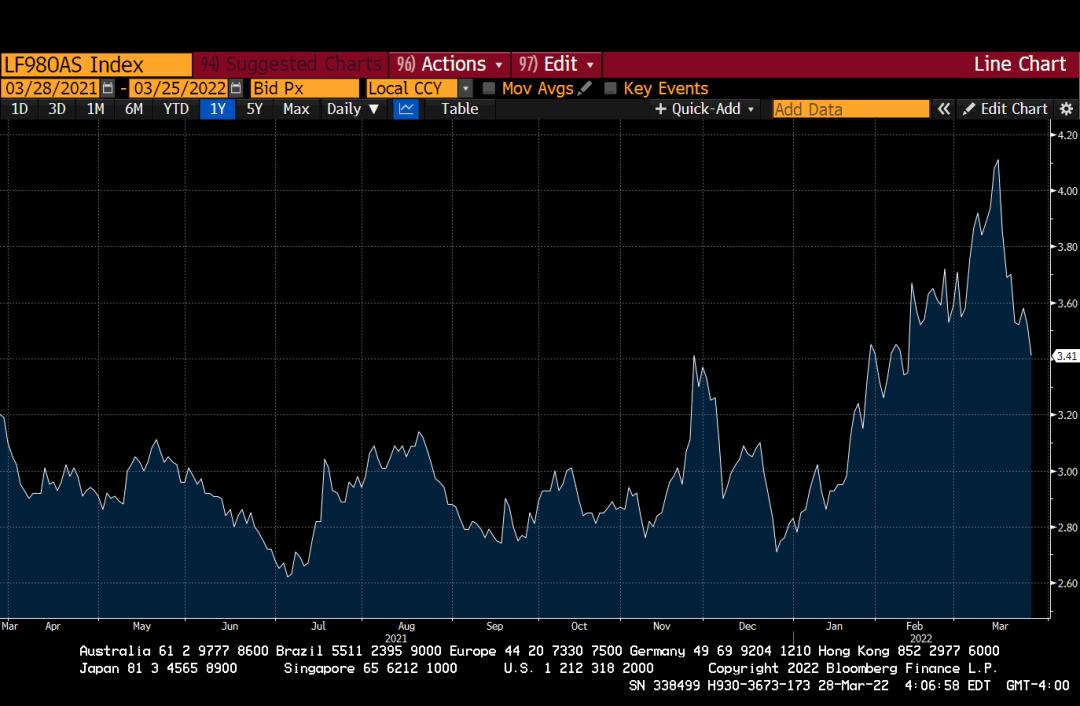This screenshot has width=1080, height=706.
Task: Select the Max time range button
Action: [x=296, y=109]
